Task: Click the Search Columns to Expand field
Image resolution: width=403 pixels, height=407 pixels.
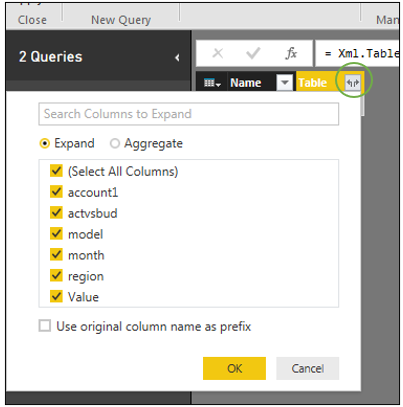Action: 189,114
